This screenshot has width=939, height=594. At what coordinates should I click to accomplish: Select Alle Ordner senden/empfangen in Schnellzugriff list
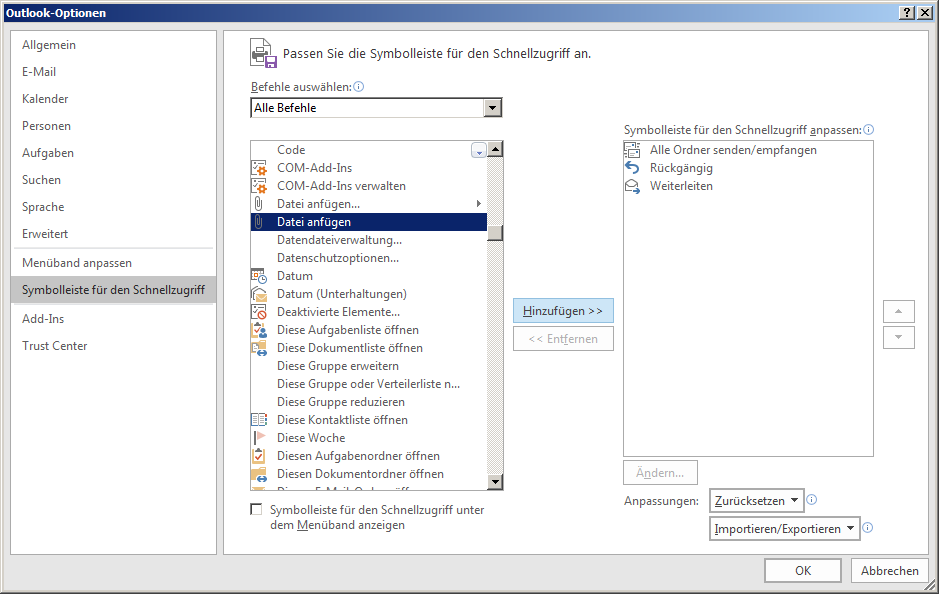748,150
